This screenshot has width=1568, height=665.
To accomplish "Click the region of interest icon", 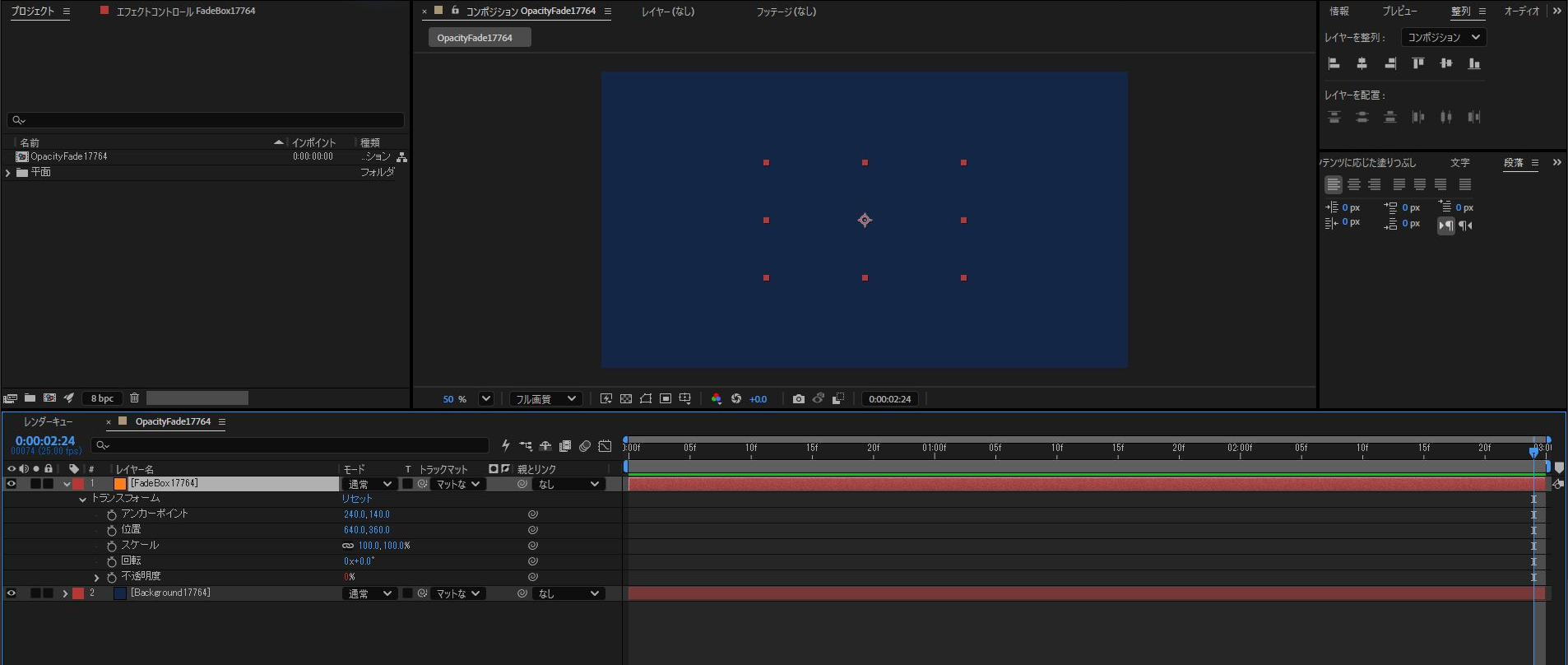I will 666,399.
